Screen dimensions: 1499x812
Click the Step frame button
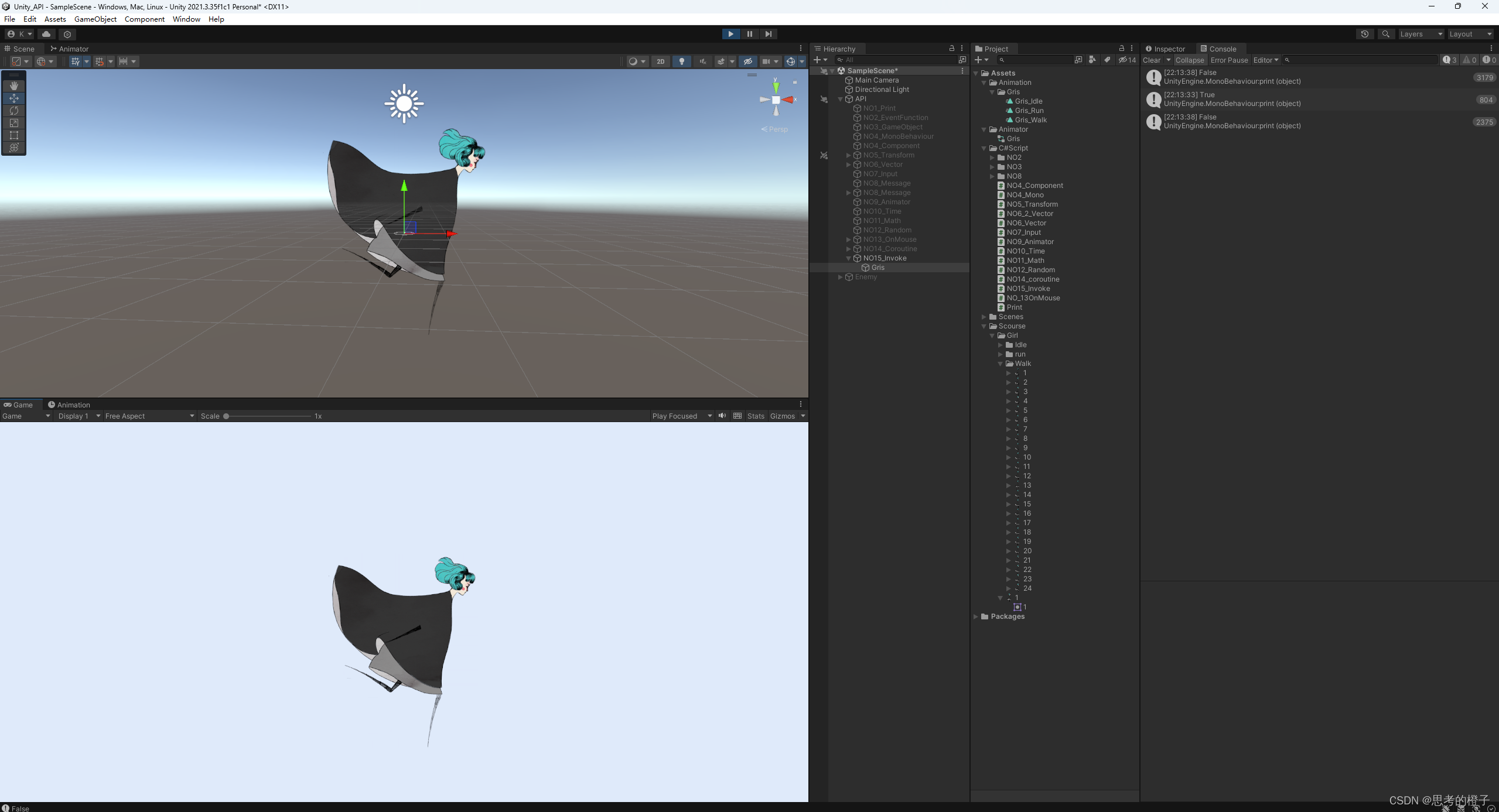pyautogui.click(x=768, y=34)
